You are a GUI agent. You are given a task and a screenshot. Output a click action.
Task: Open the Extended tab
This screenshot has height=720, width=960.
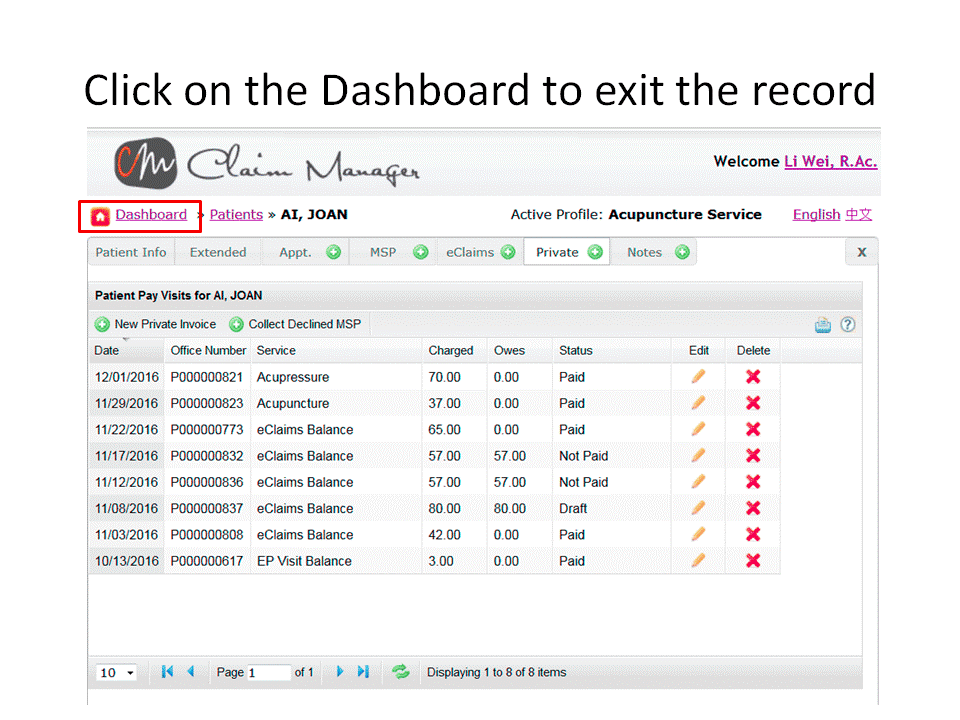218,252
